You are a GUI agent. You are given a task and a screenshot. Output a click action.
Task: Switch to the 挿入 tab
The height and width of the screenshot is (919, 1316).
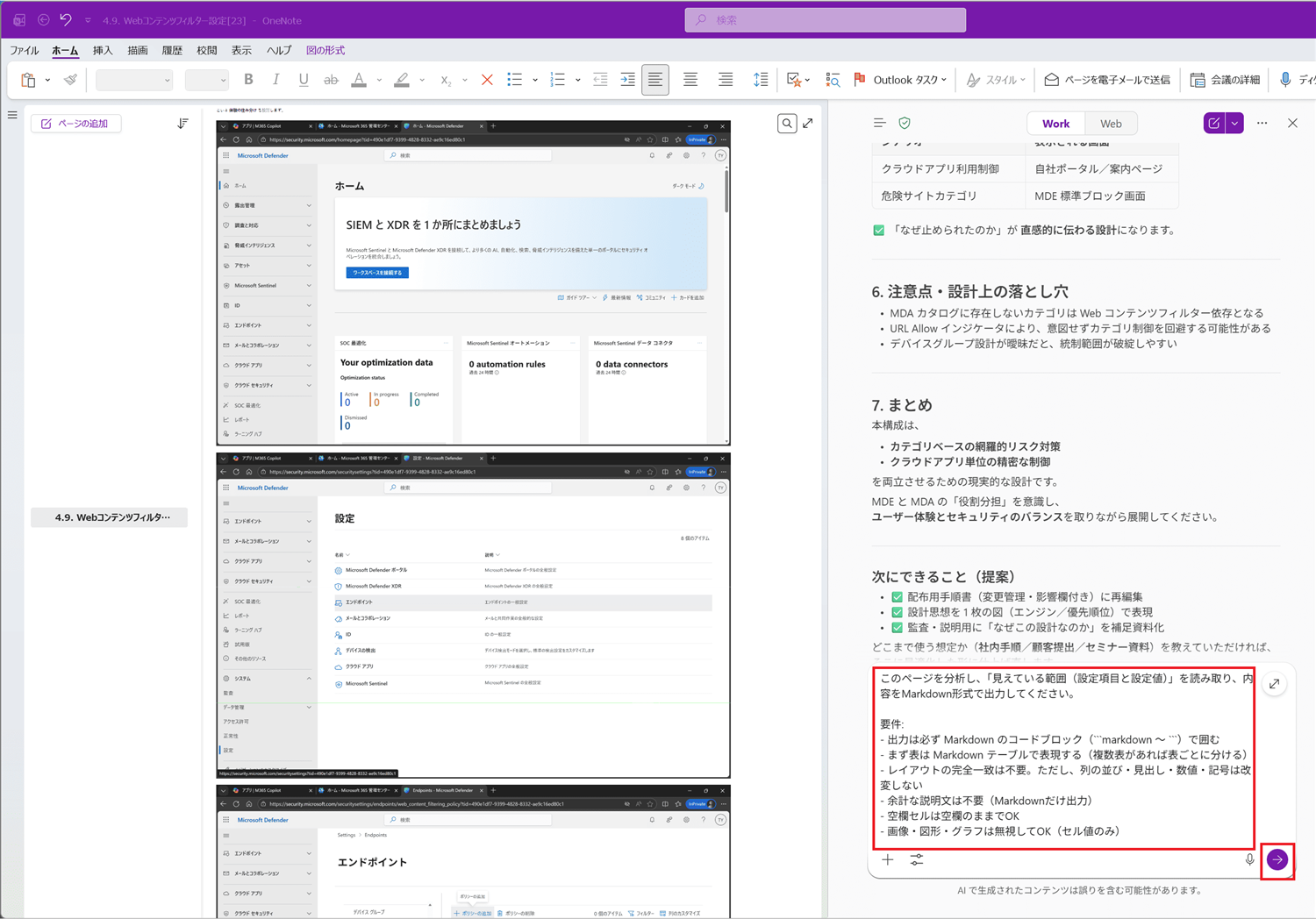(103, 51)
